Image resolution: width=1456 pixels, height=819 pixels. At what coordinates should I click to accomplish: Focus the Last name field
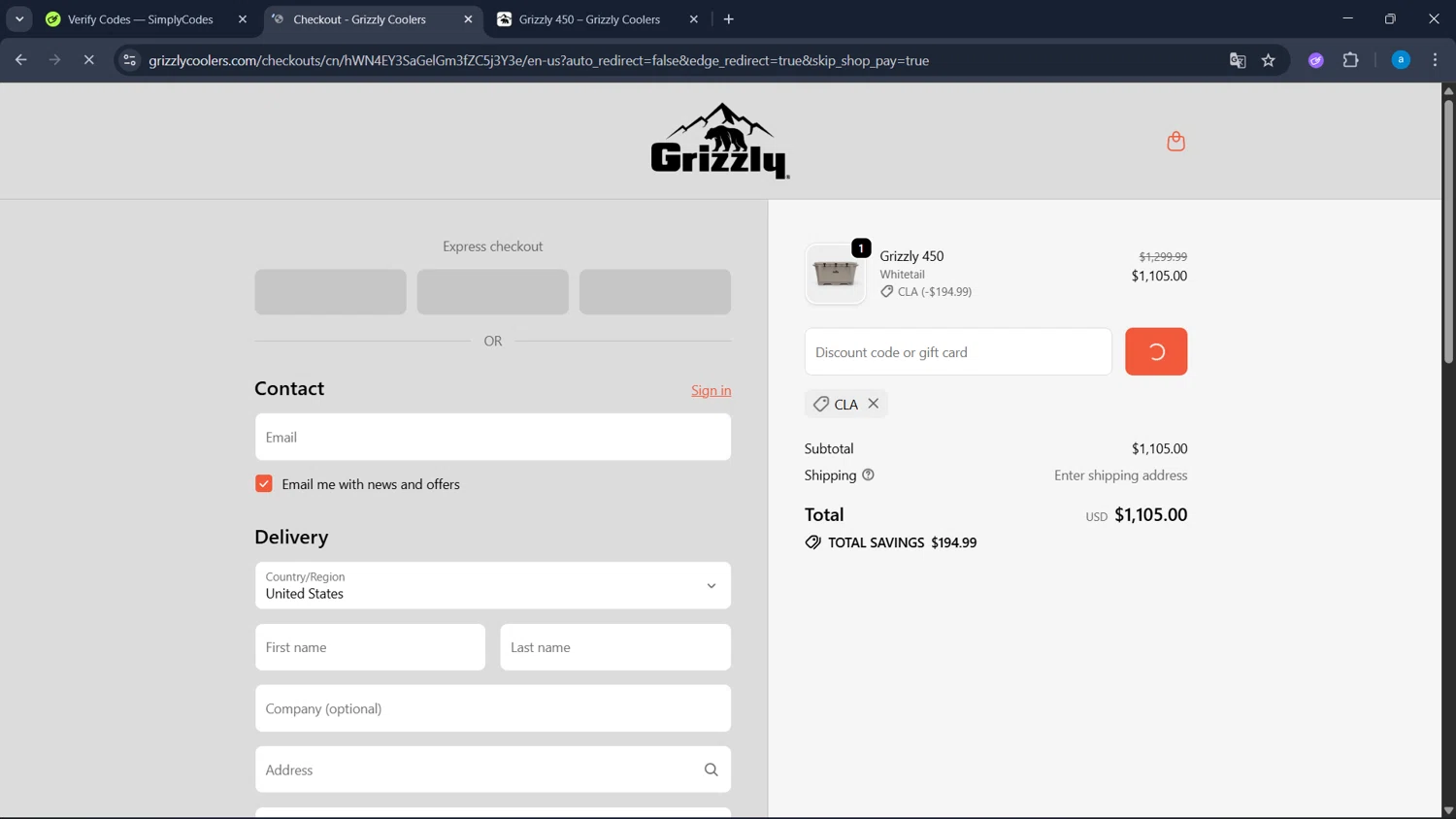[615, 647]
